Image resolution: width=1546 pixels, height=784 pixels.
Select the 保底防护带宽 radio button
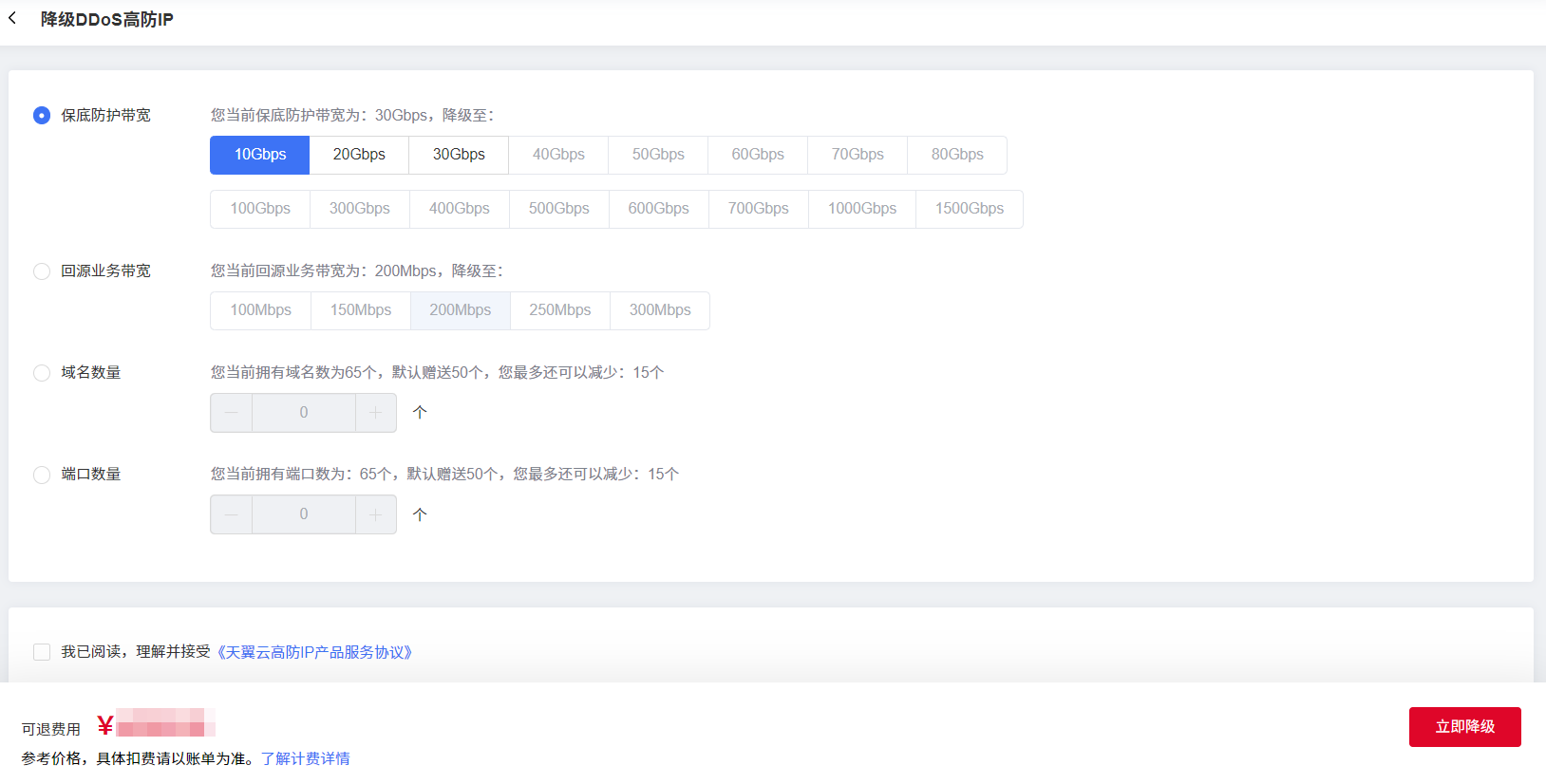(42, 116)
